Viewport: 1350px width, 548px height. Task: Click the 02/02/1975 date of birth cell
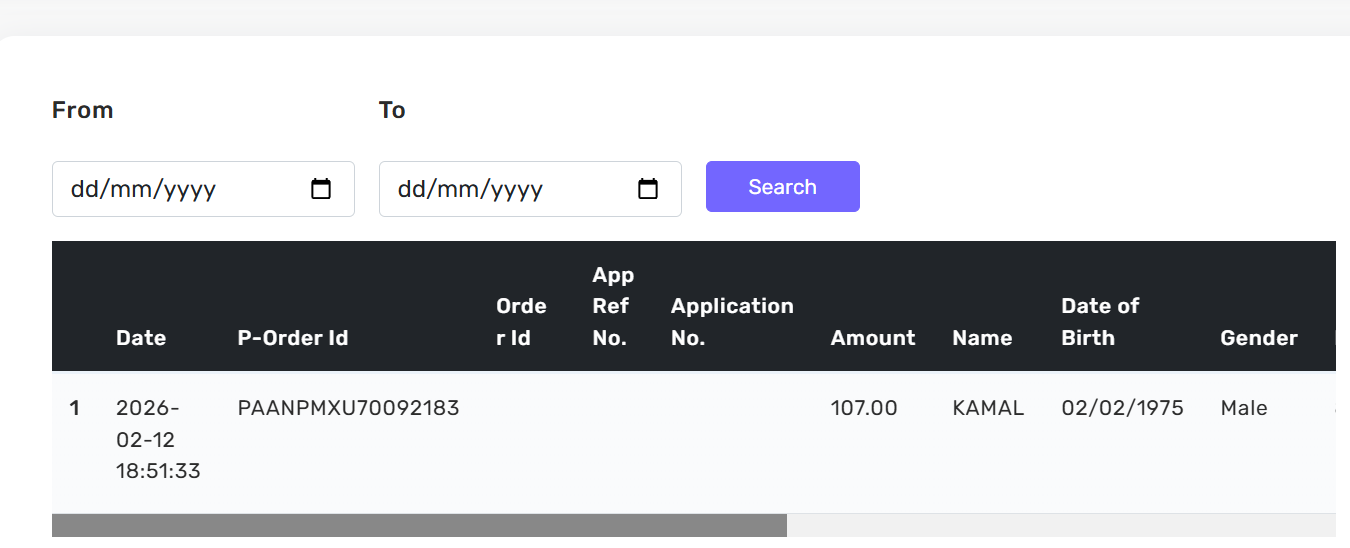click(1122, 408)
